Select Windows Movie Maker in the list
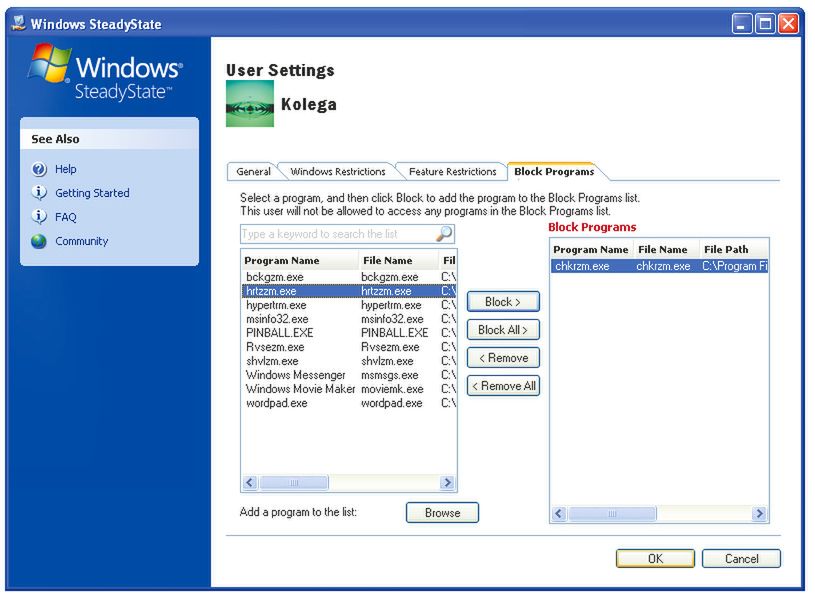The image size is (815, 599). [349, 389]
